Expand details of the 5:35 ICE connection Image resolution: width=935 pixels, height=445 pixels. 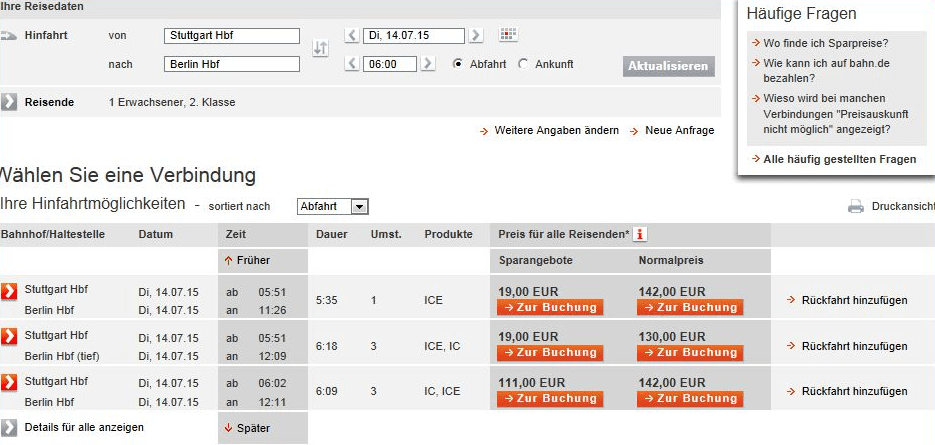pyautogui.click(x=10, y=291)
